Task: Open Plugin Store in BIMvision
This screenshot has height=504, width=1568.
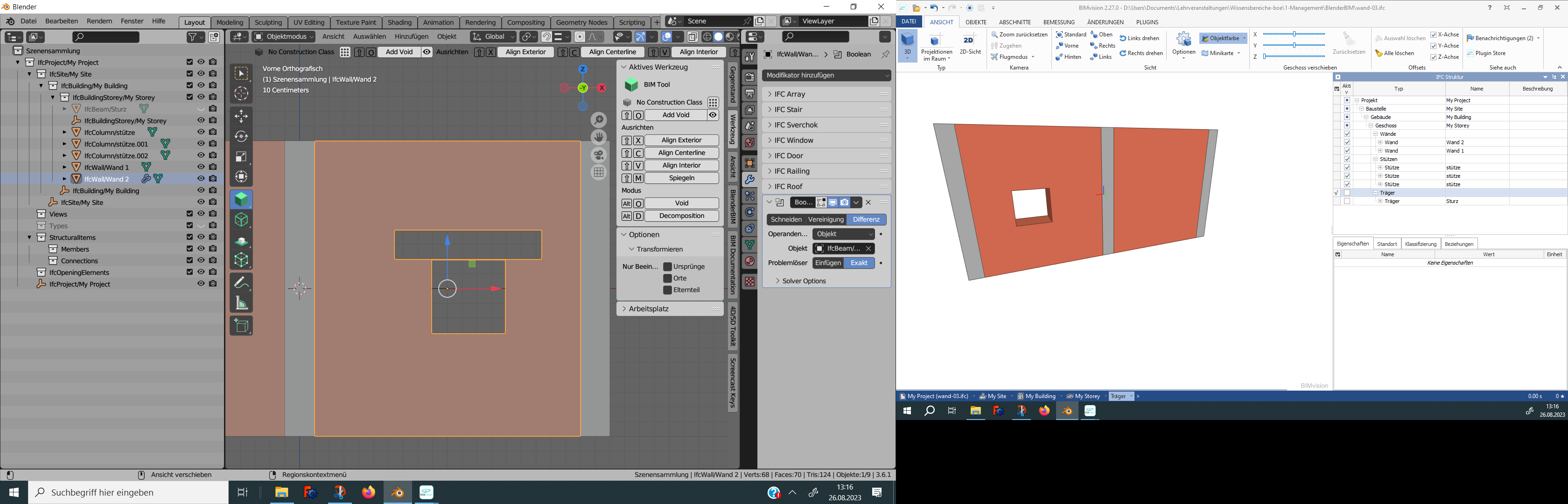Action: (x=1486, y=54)
